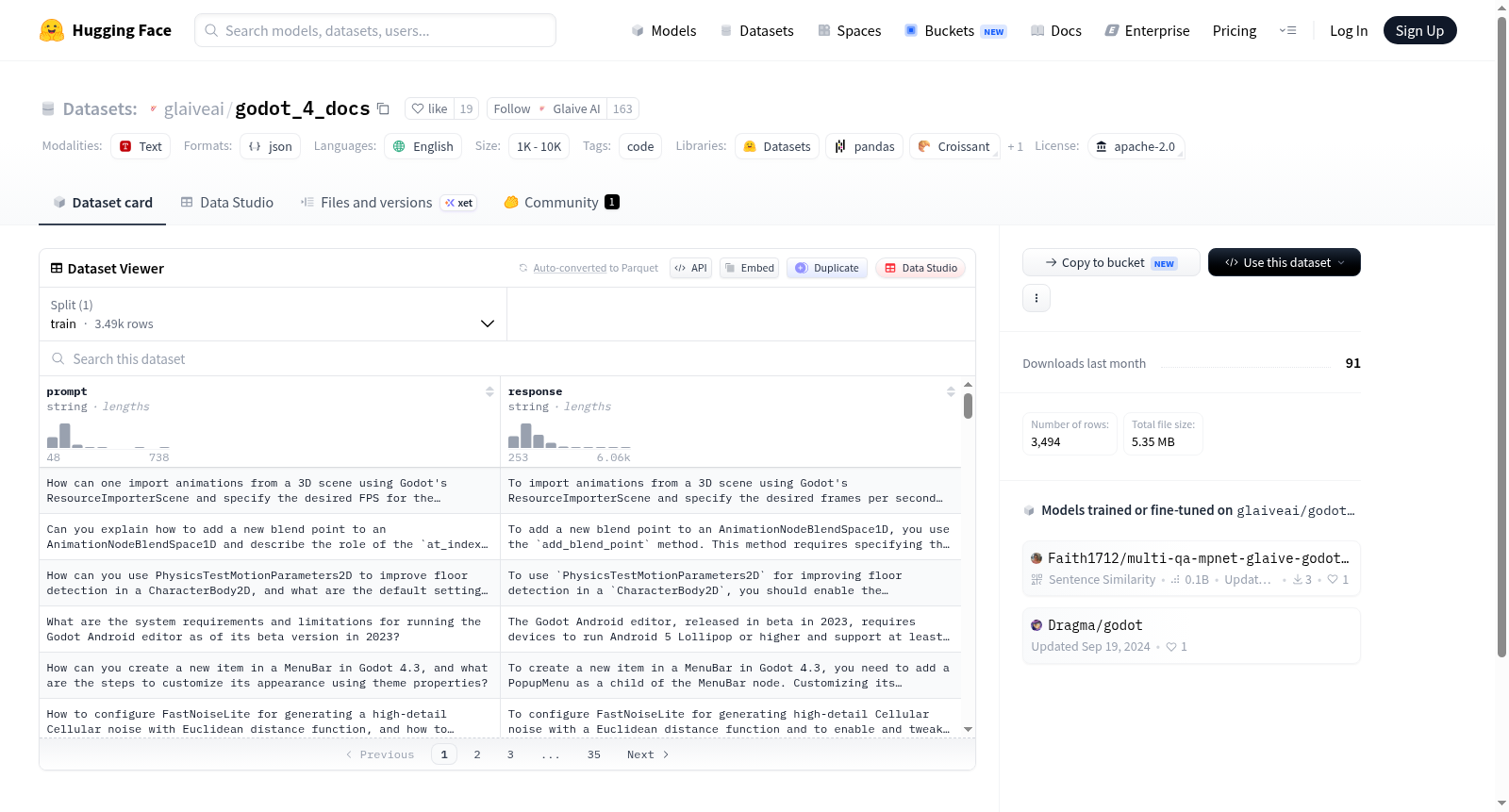Click the Hugging Face logo icon

[x=52, y=30]
